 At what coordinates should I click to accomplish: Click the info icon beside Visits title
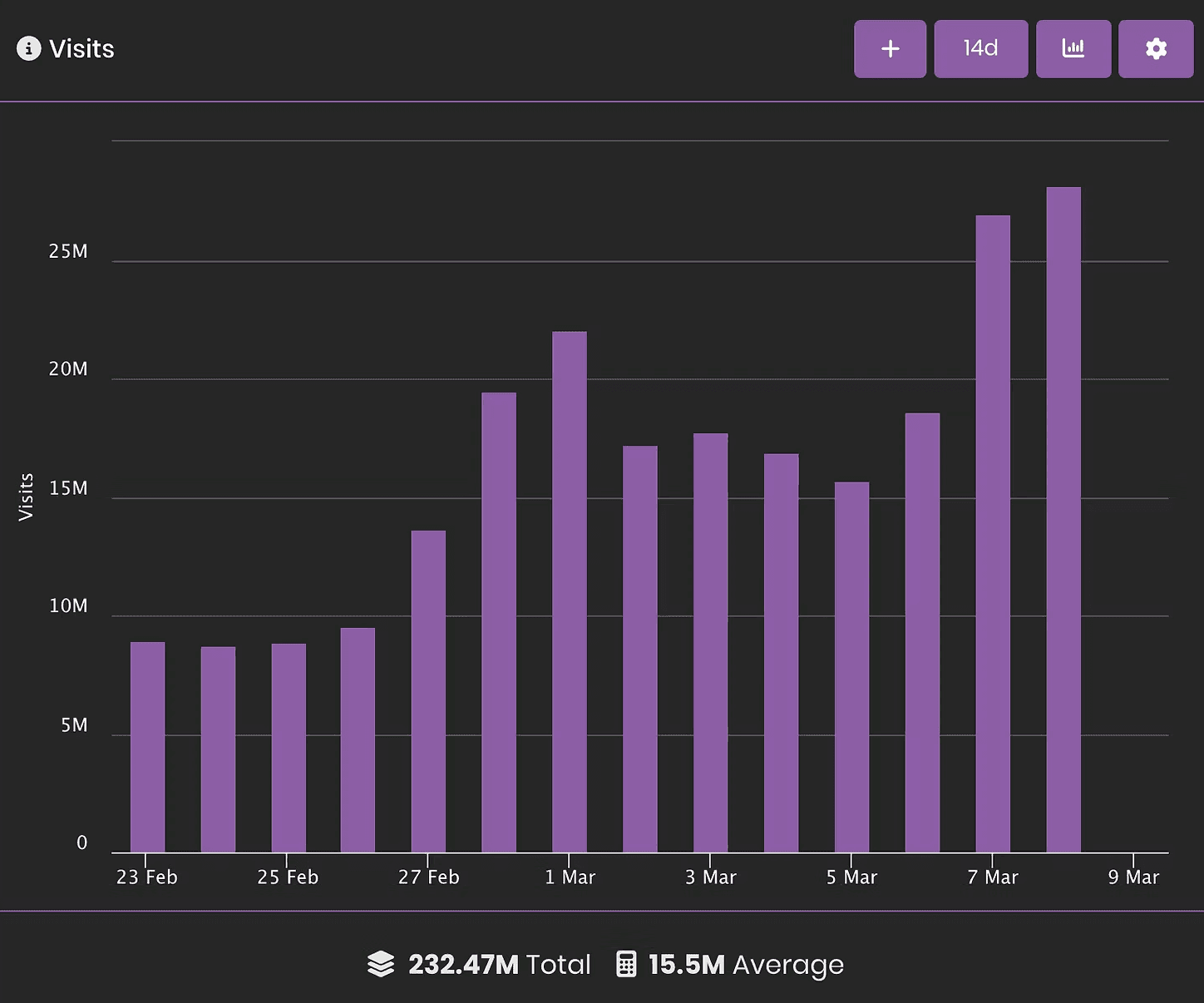point(28,49)
